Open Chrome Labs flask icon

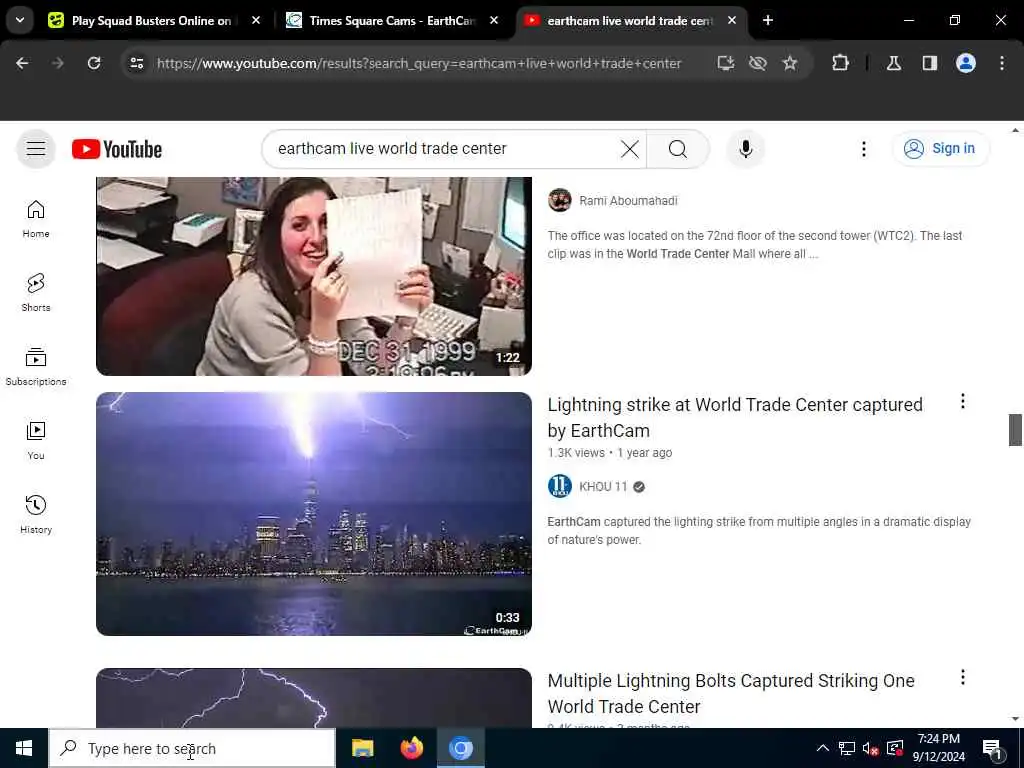894,63
